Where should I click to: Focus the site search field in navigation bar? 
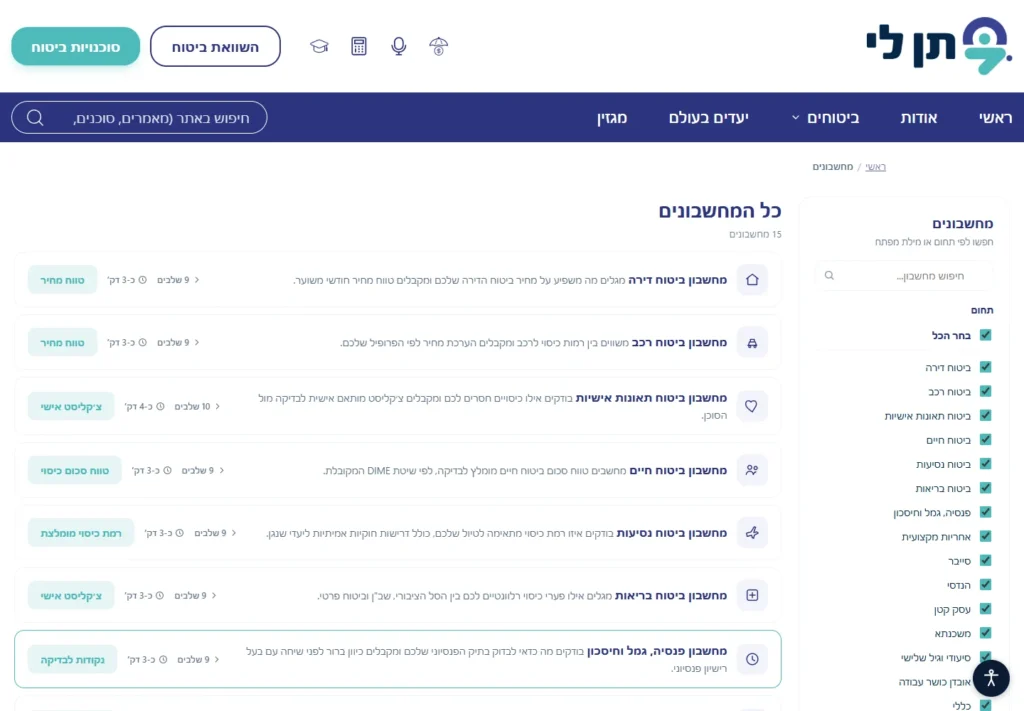[x=139, y=118]
